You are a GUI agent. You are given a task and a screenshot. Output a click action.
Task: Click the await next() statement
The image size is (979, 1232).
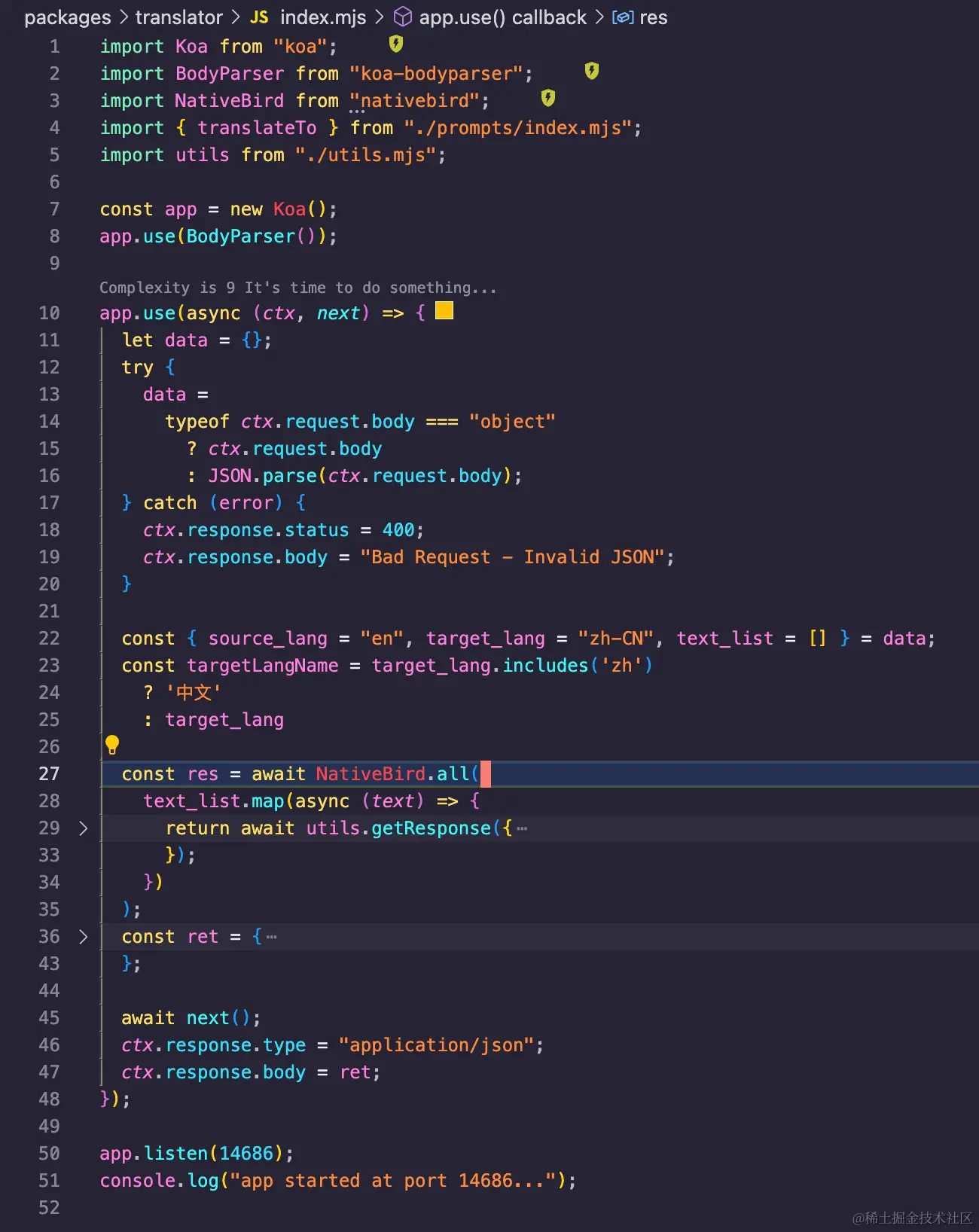click(191, 1018)
